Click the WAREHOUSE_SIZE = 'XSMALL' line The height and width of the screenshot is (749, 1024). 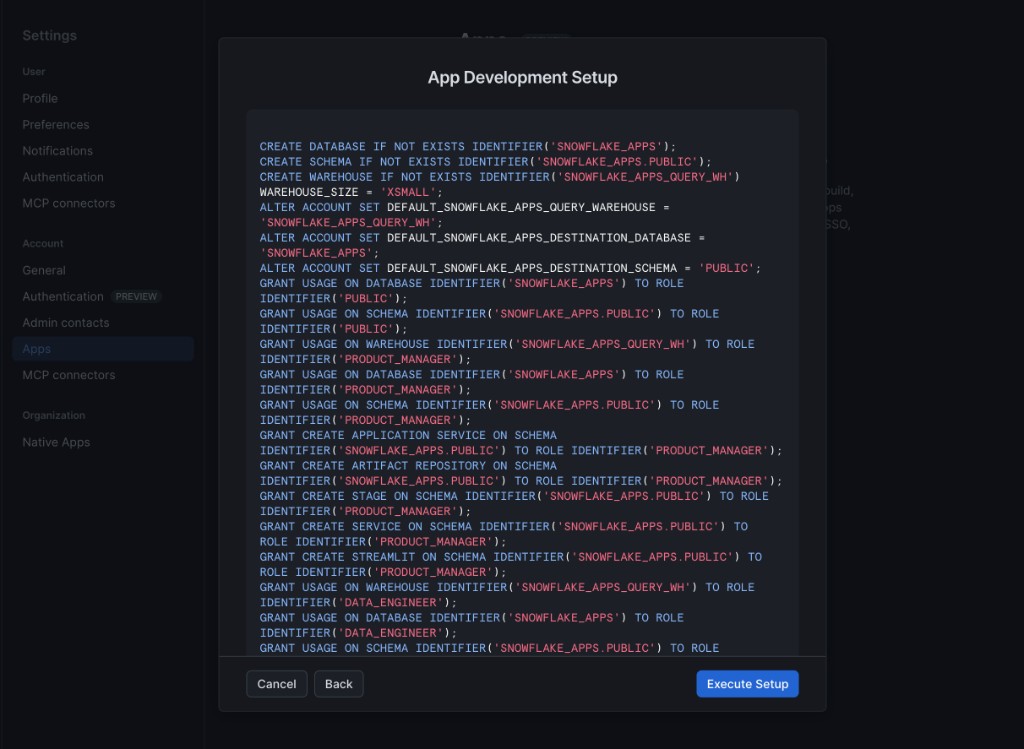351,192
